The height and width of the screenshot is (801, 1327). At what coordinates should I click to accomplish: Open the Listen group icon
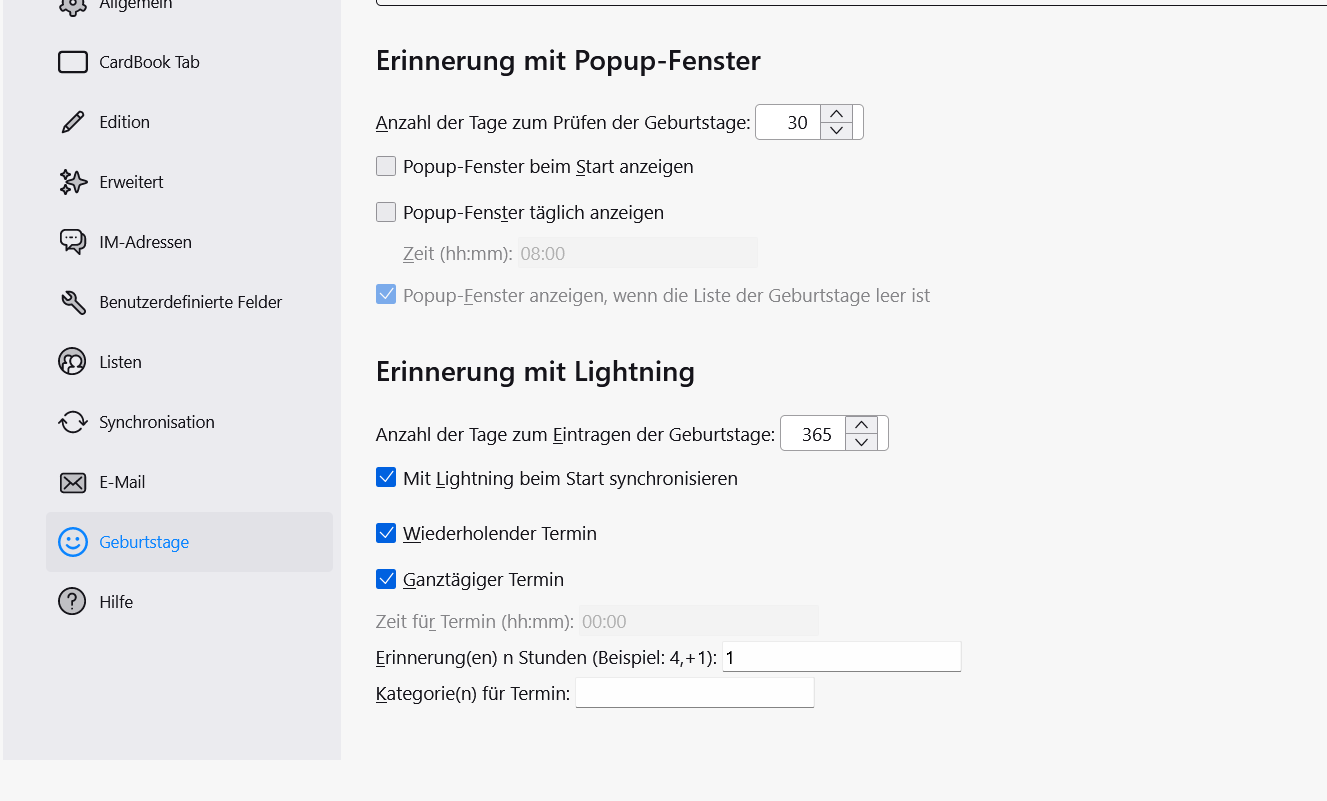[x=72, y=362]
